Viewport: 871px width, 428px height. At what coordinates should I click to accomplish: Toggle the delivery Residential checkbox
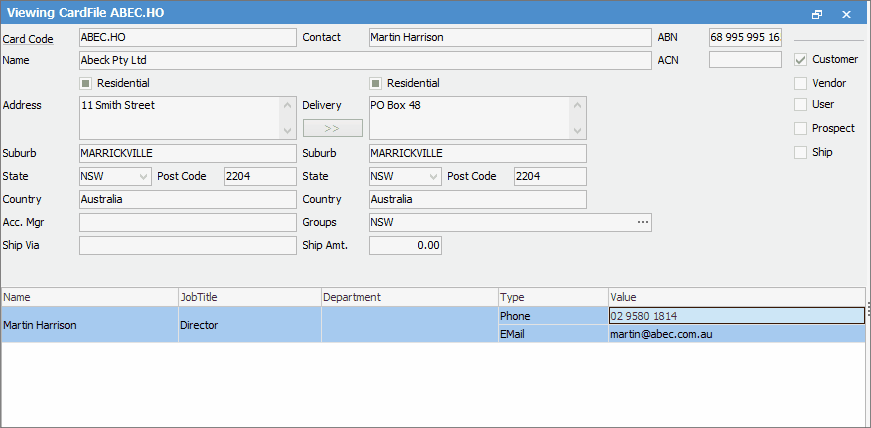point(376,83)
